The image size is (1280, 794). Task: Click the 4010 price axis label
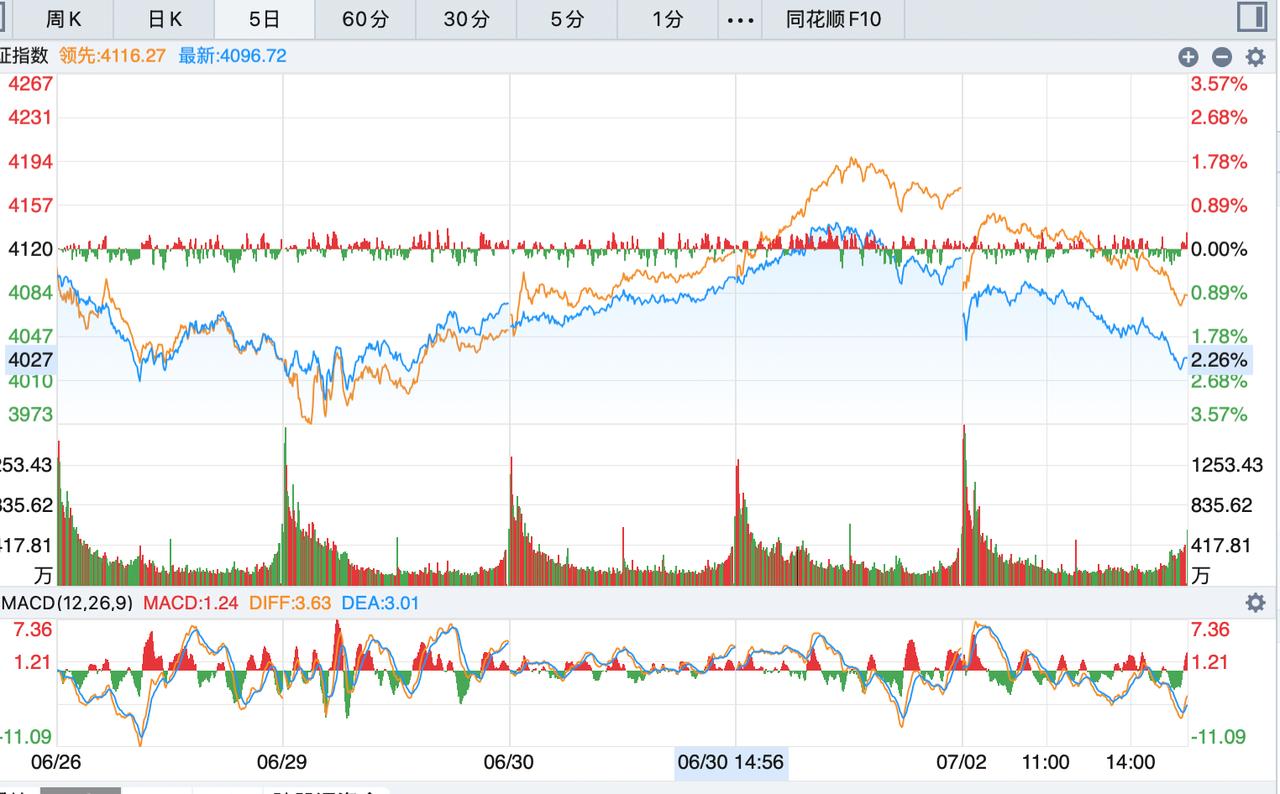tap(30, 381)
